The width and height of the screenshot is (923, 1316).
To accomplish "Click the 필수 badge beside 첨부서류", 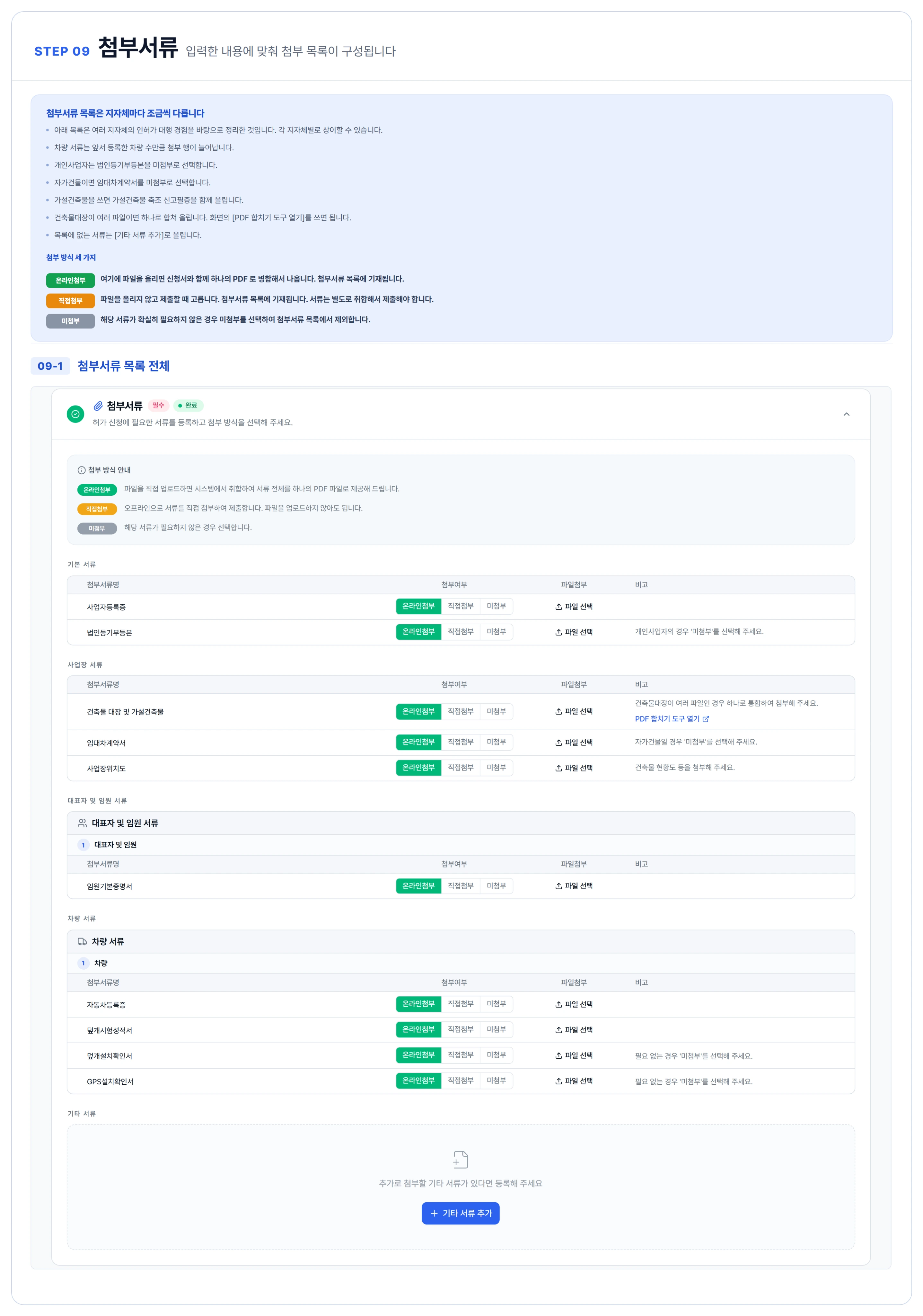I will 158,406.
